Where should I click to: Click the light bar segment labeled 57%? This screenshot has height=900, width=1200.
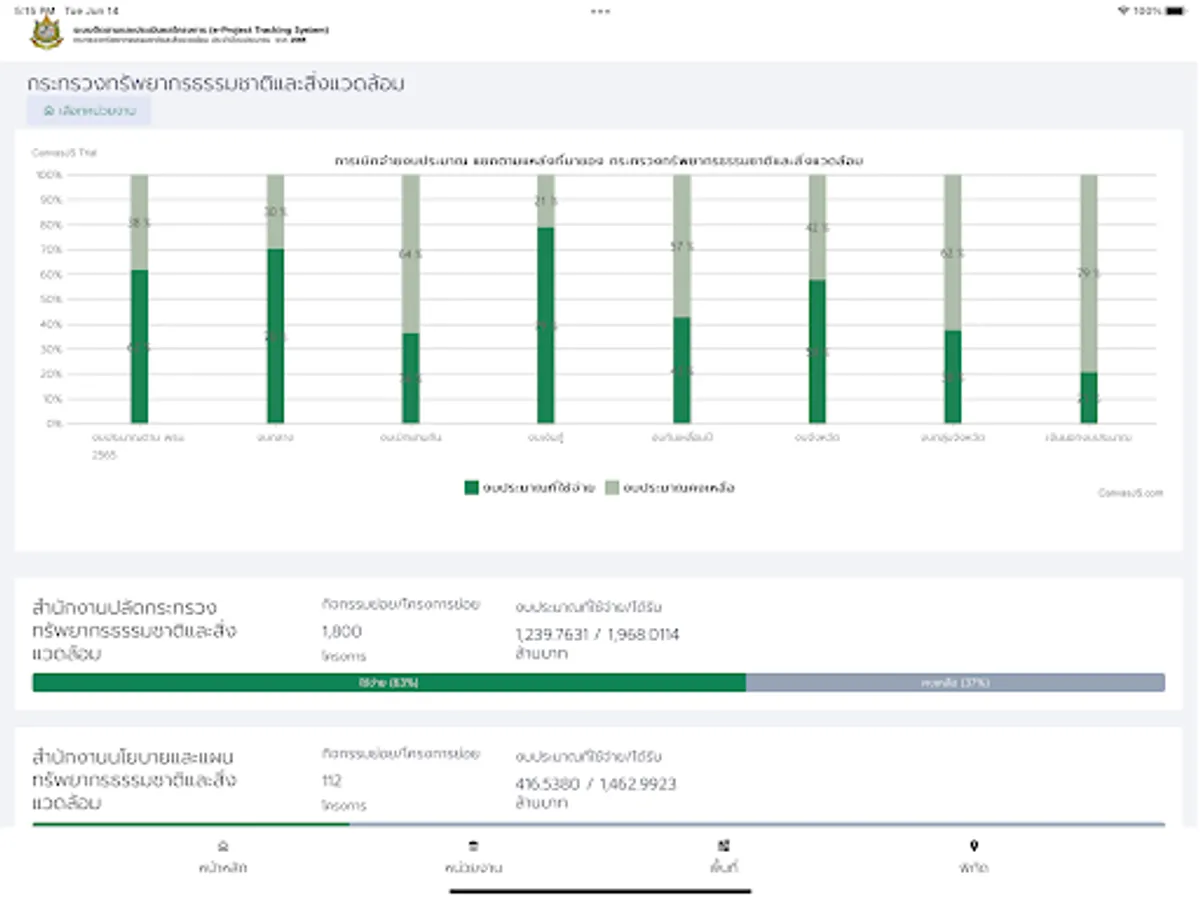click(x=682, y=246)
